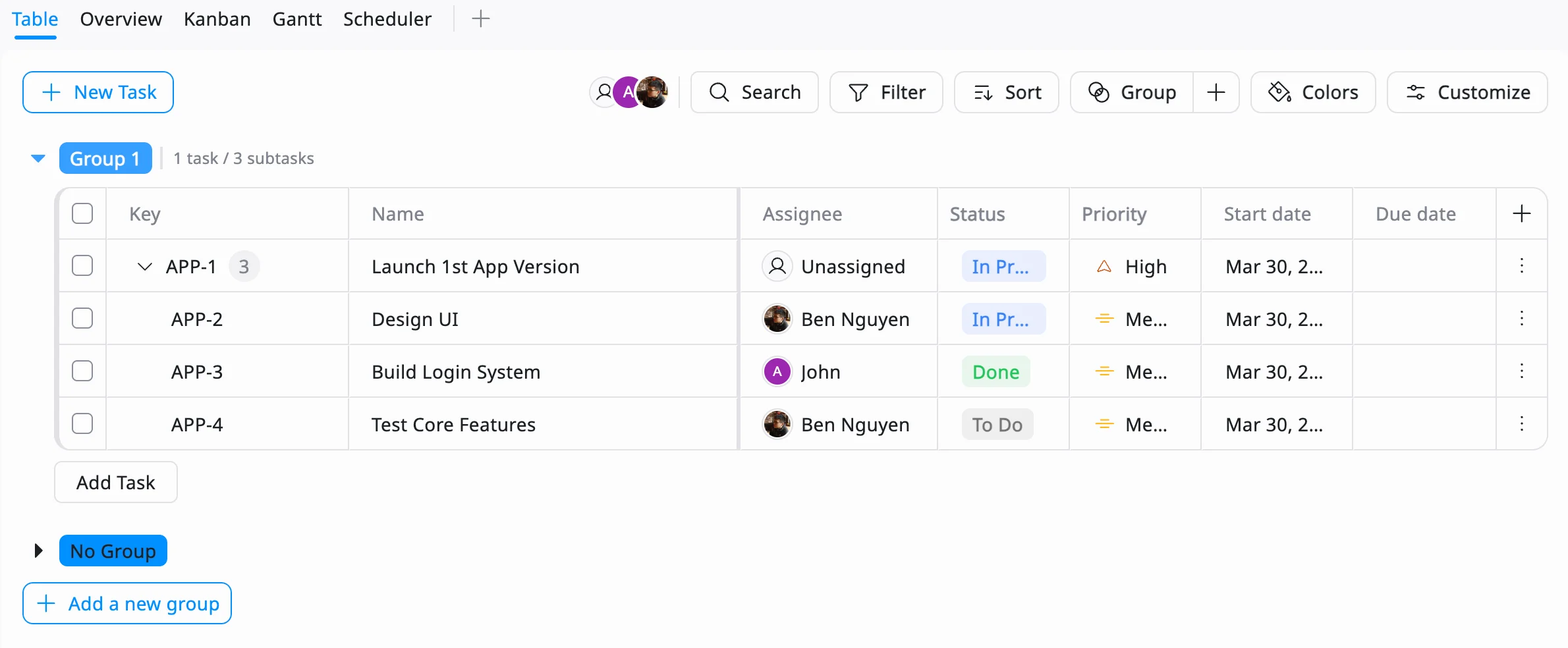This screenshot has height=648, width=1568.
Task: Click the plus icon to add a new view
Action: click(481, 19)
